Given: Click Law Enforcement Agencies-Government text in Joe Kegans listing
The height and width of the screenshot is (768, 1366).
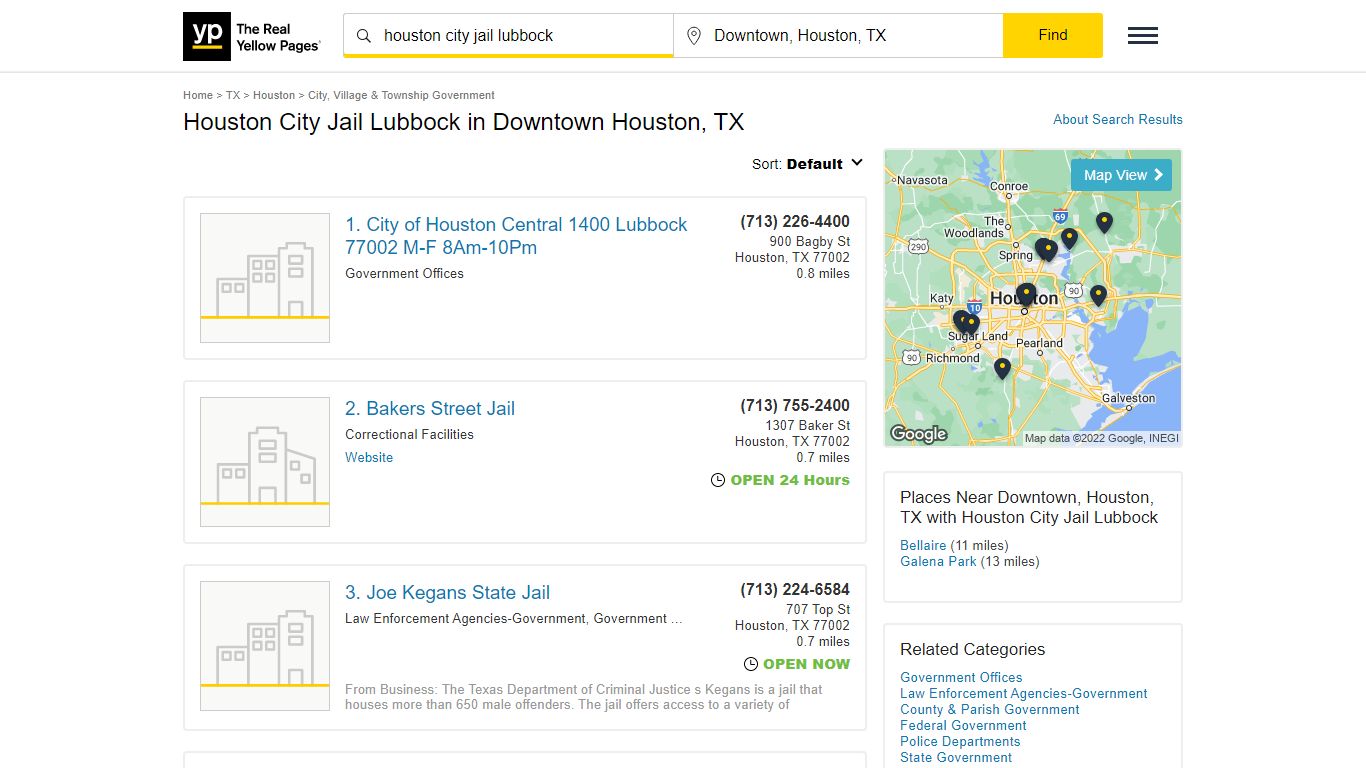Looking at the screenshot, I should pyautogui.click(x=465, y=618).
